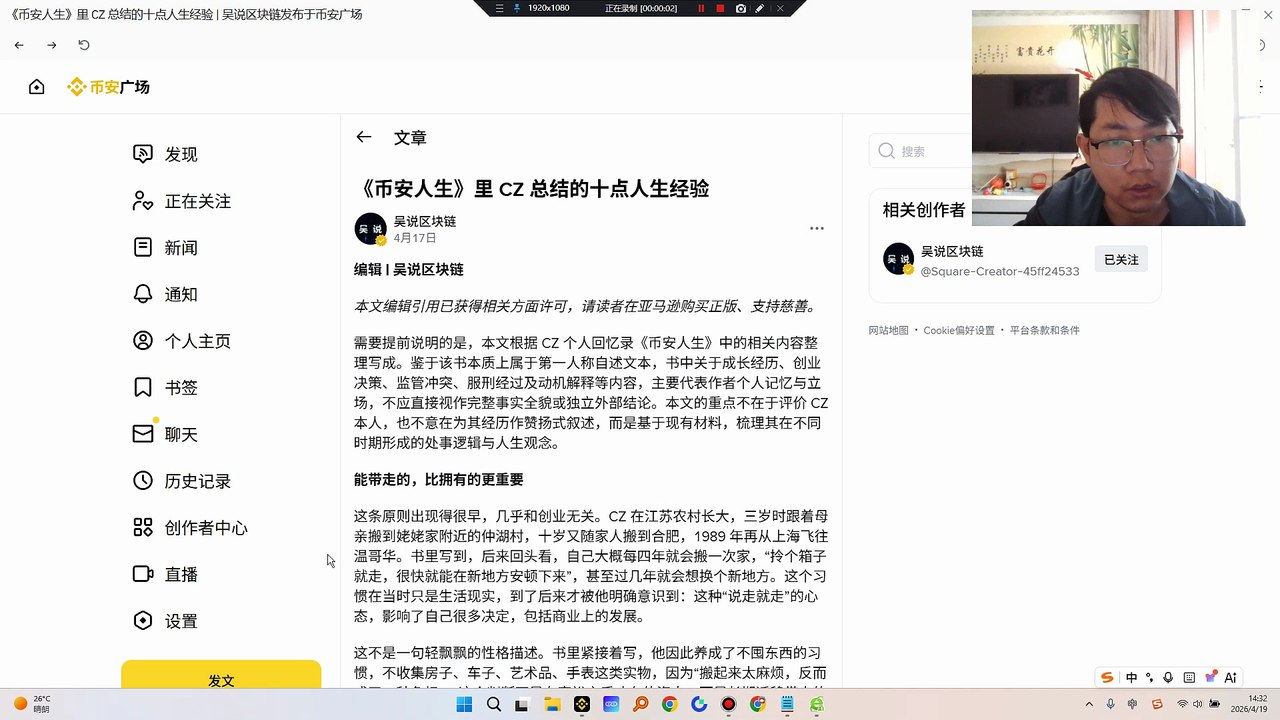Click the volume icon in the system tray
Viewport: 1280px width, 720px height.
[x=1199, y=704]
